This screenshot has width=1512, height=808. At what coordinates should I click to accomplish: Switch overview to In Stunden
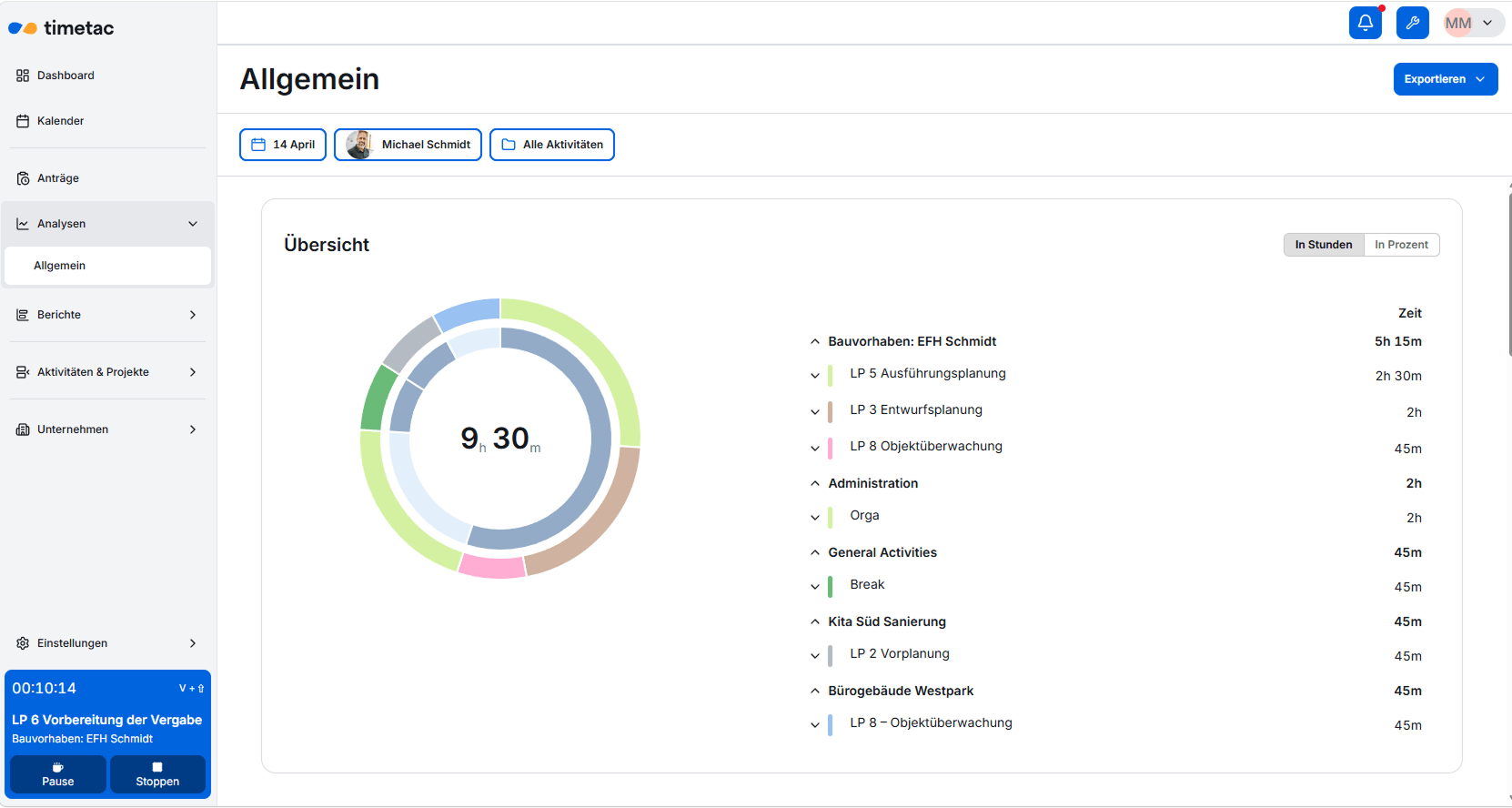coord(1324,245)
